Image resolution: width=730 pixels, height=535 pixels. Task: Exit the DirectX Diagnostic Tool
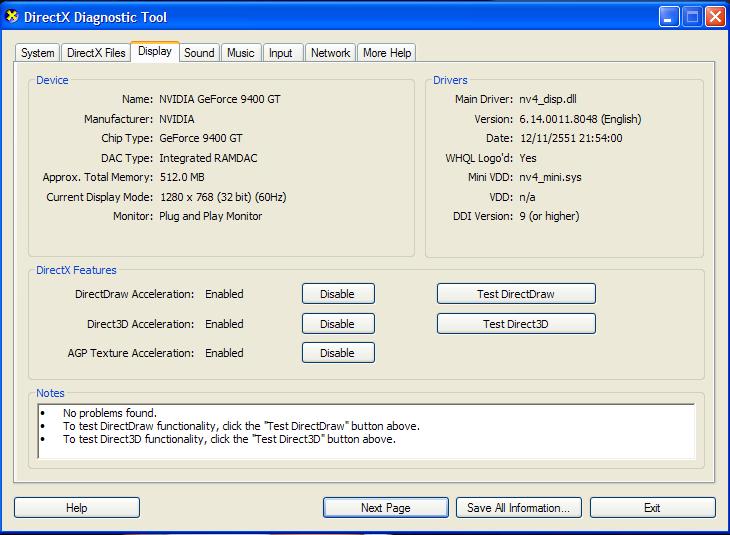pyautogui.click(x=652, y=508)
